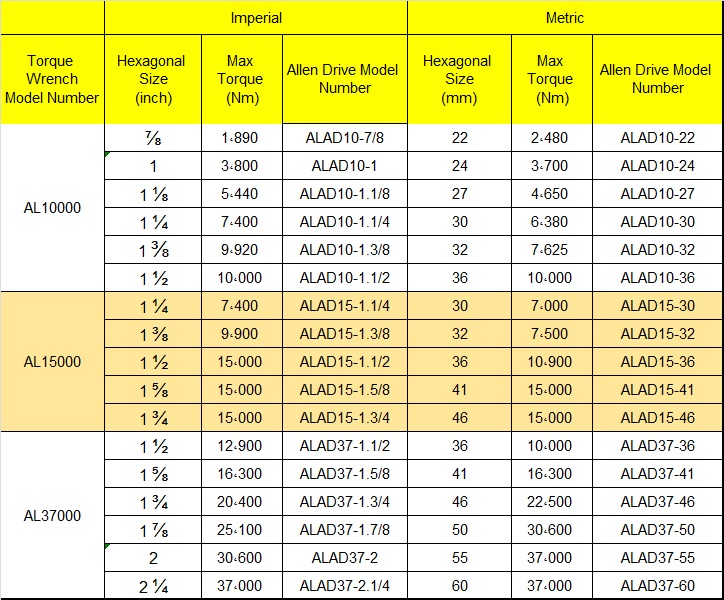Select cell ALAD37-36
The height and width of the screenshot is (600, 724).
(x=658, y=446)
